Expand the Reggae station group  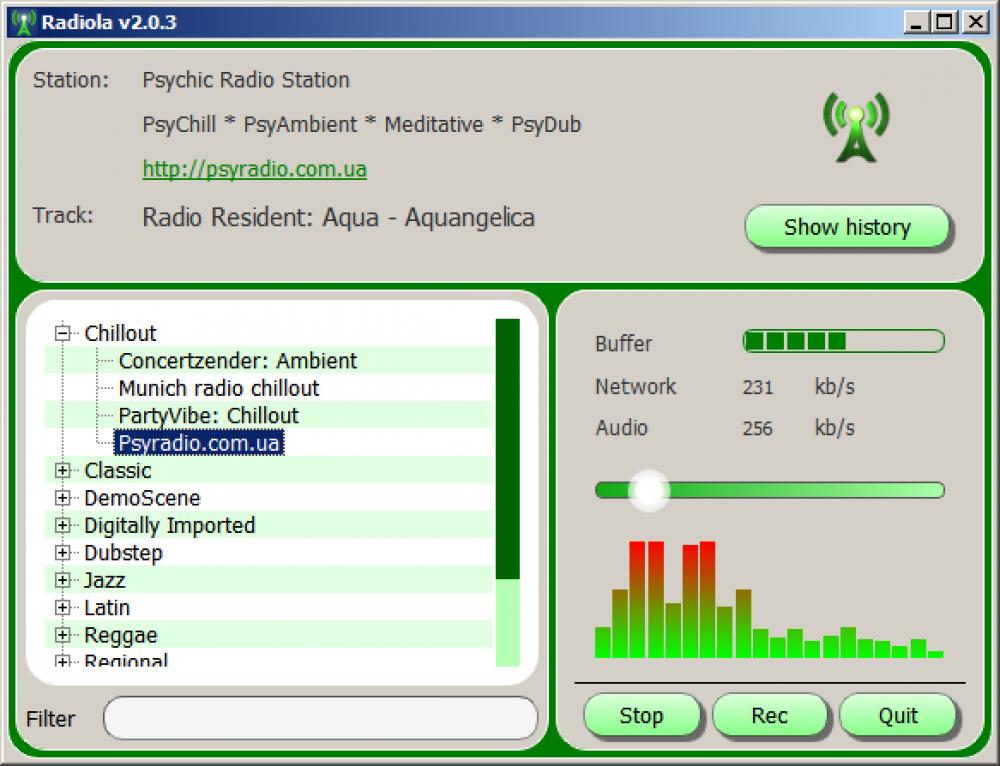pyautogui.click(x=62, y=635)
